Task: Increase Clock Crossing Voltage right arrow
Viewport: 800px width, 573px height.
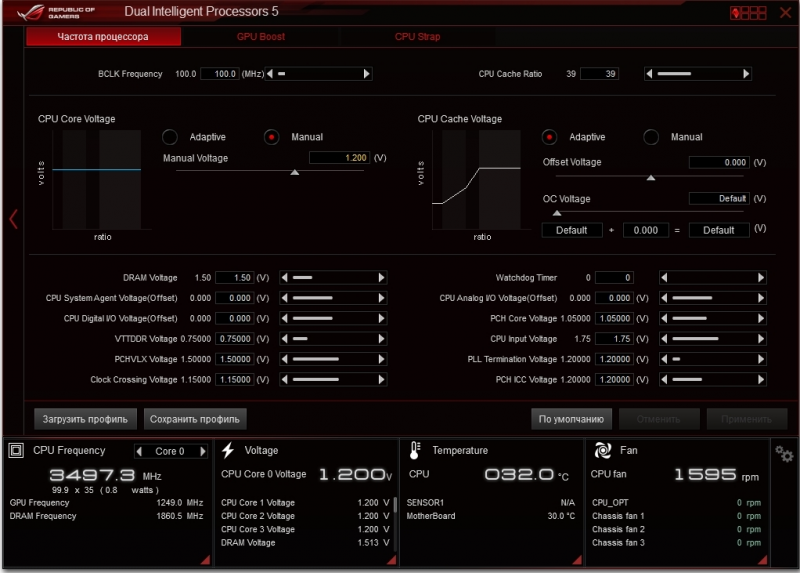Action: point(381,380)
